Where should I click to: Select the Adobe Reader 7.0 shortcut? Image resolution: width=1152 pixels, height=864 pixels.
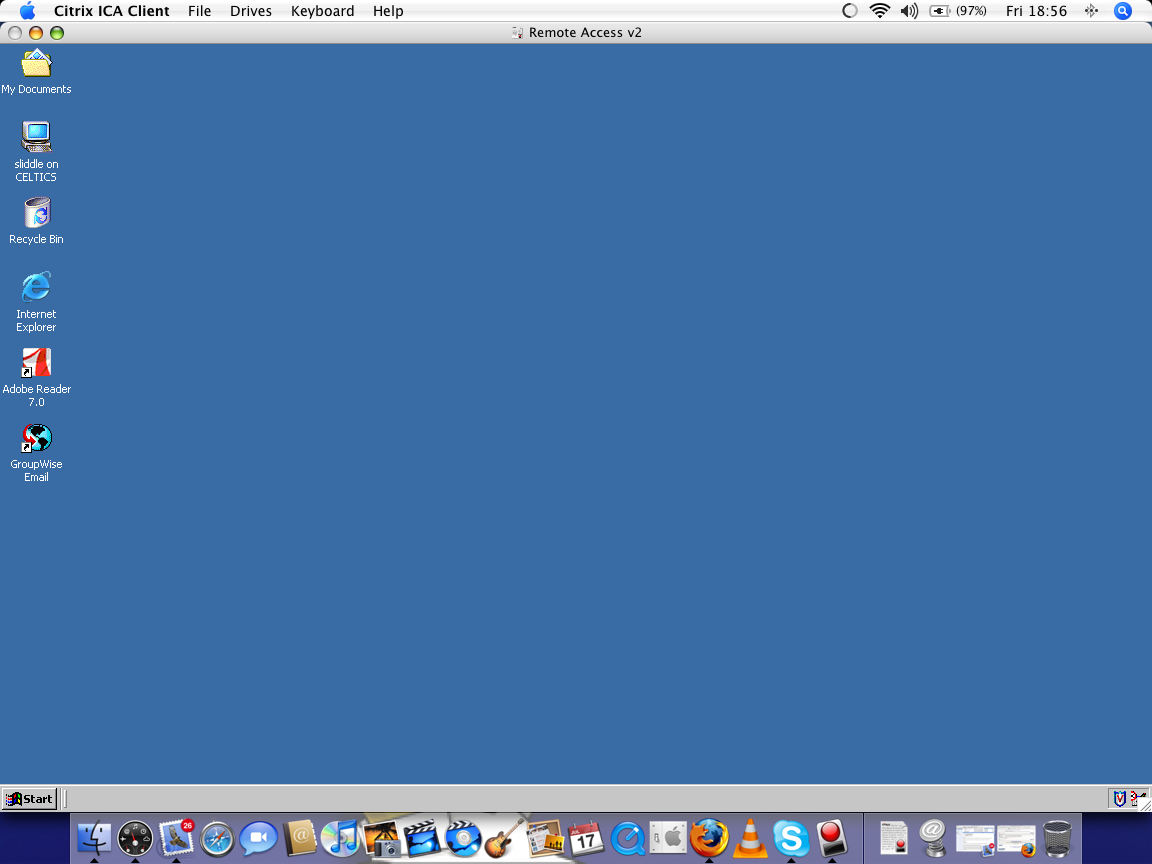(x=36, y=362)
